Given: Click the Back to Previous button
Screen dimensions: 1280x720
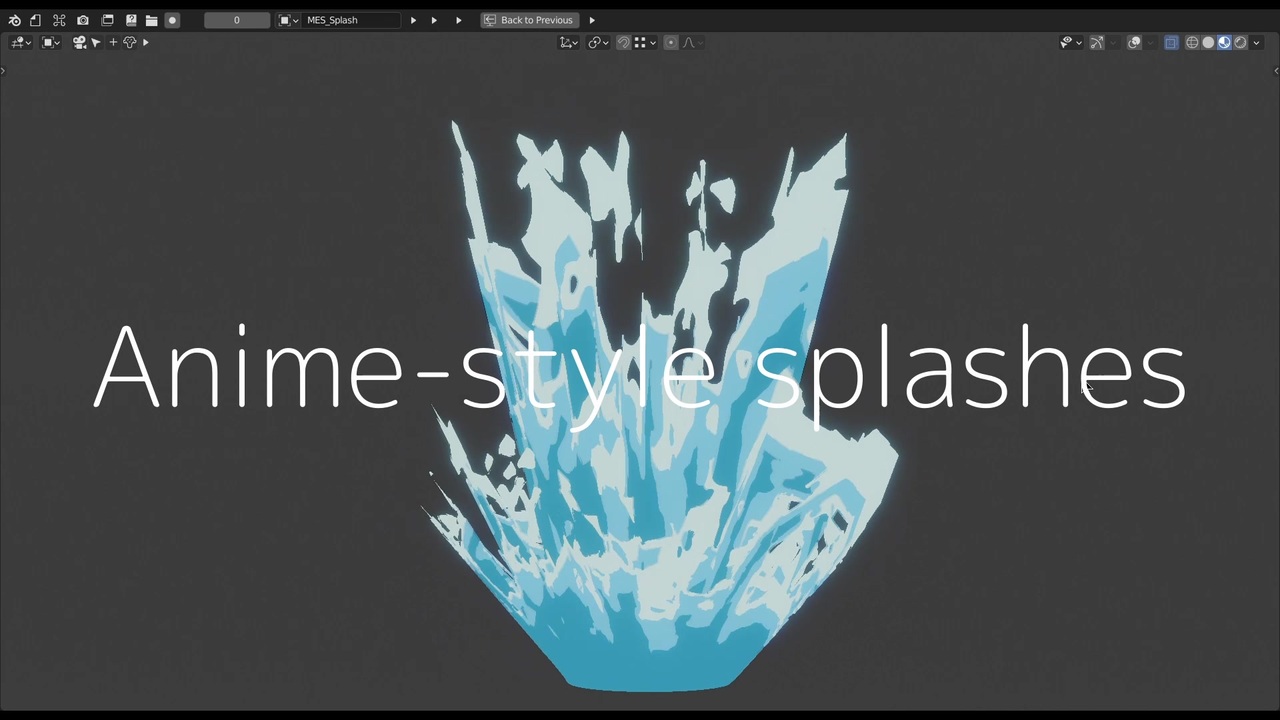Looking at the screenshot, I should coord(529,20).
